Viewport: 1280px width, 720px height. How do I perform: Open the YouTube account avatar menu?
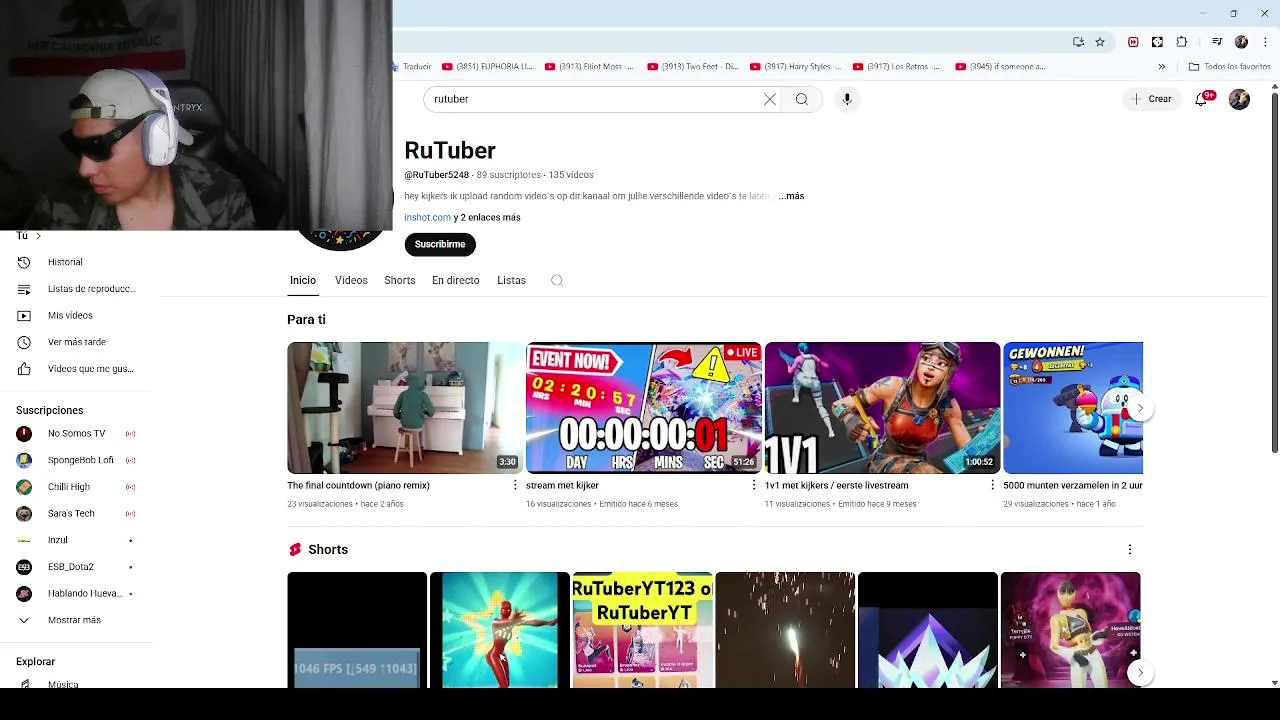point(1239,99)
